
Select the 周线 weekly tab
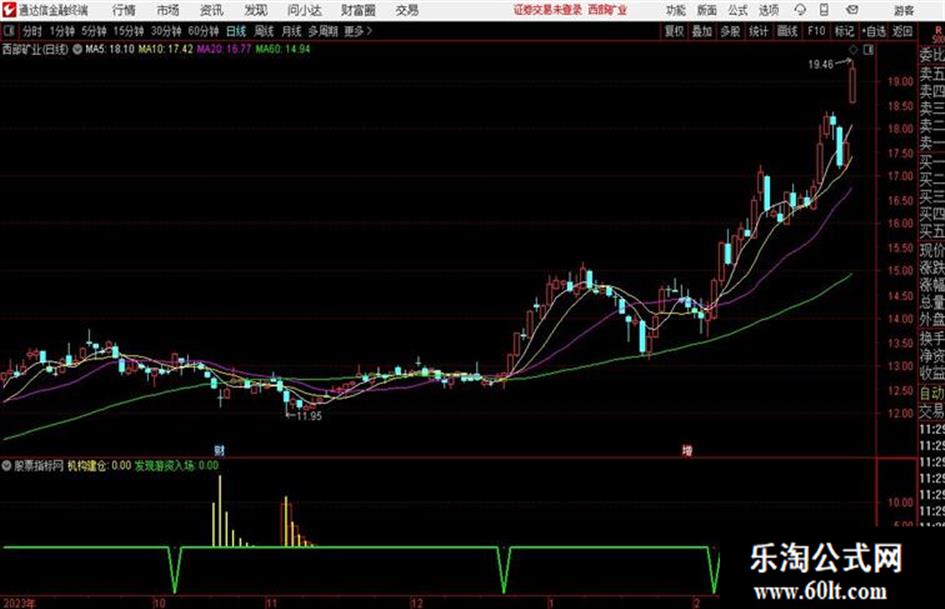pyautogui.click(x=264, y=31)
